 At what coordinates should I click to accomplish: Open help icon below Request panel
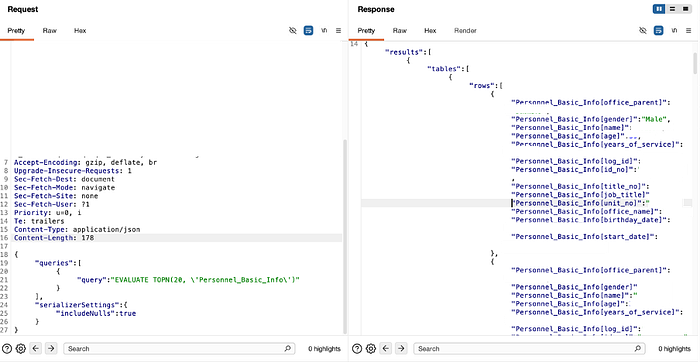7,349
